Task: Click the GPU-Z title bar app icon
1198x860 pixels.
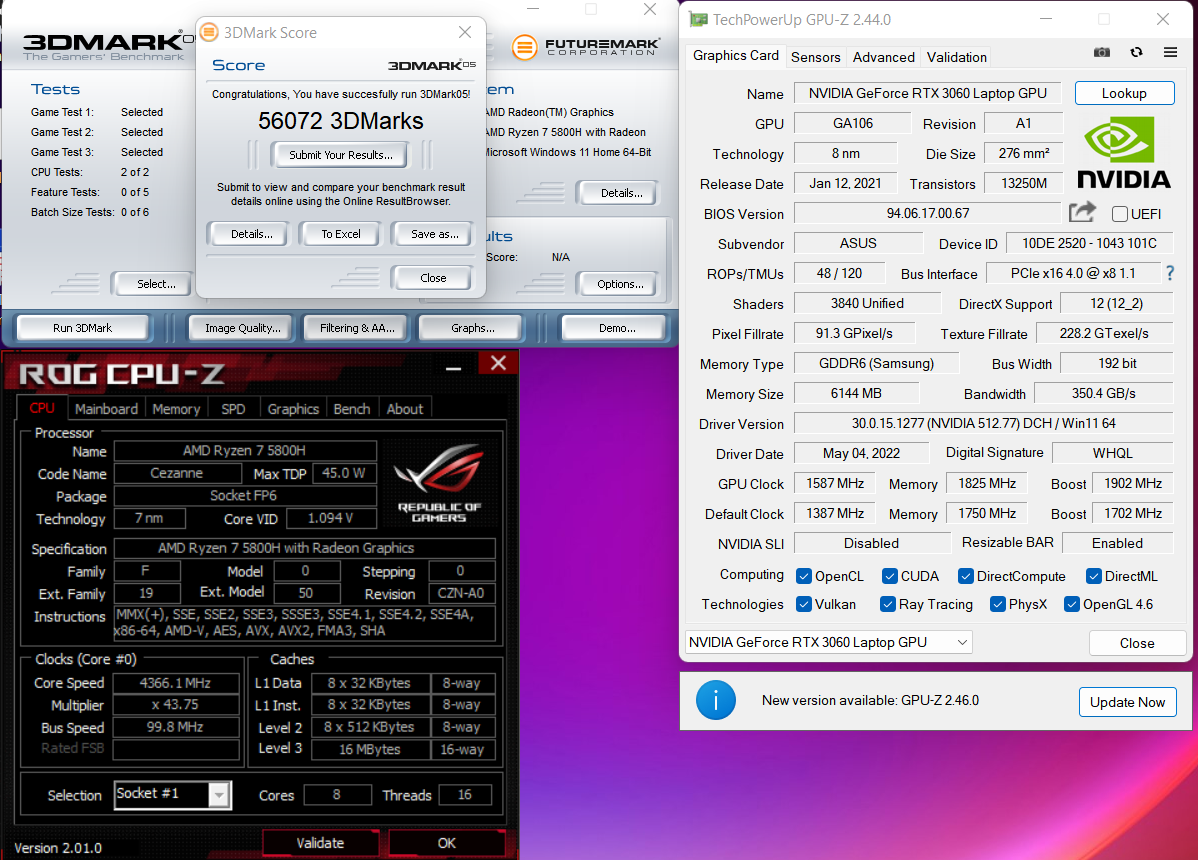Action: (x=698, y=19)
